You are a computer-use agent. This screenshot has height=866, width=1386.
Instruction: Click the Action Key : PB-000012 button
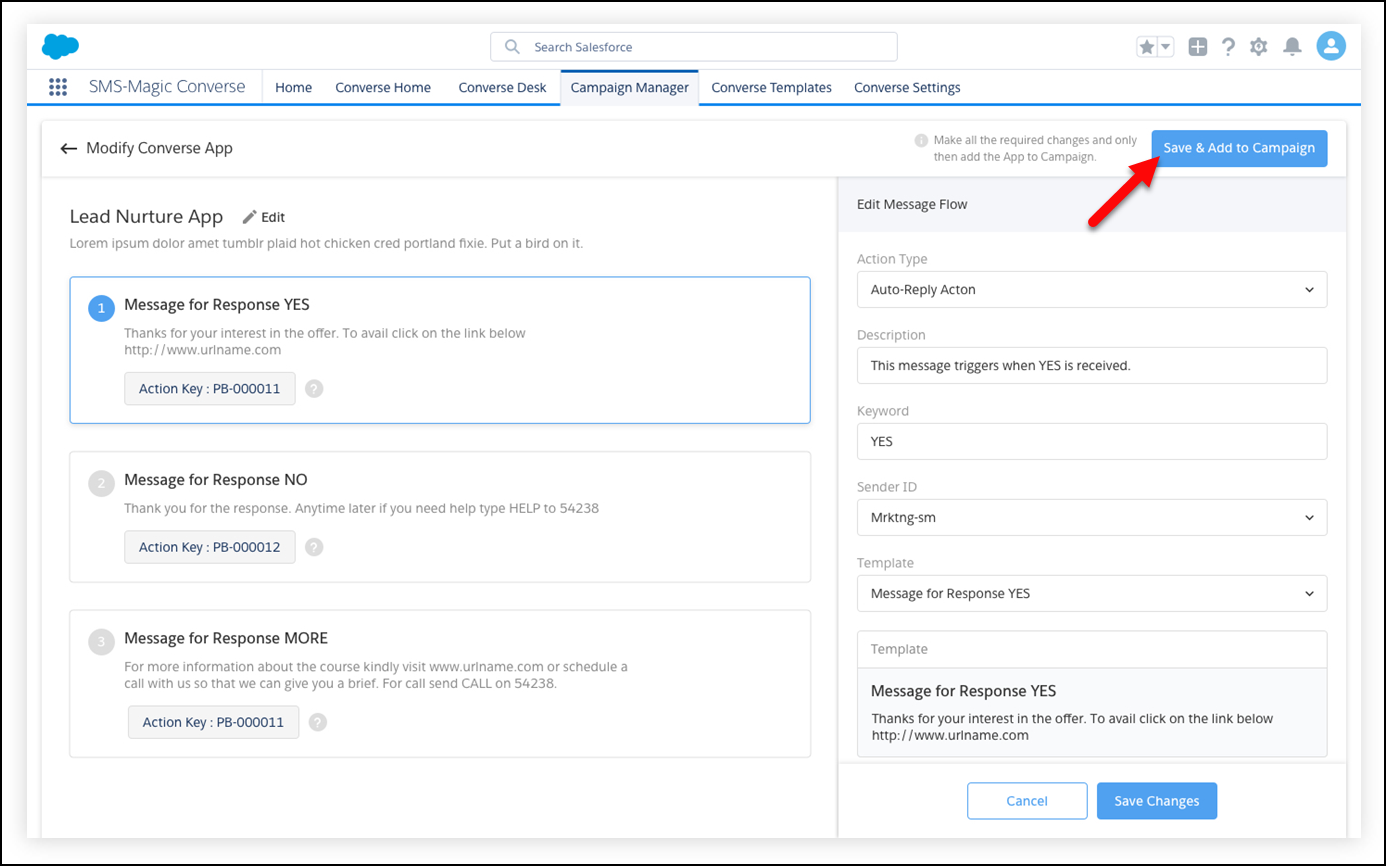[x=210, y=547]
